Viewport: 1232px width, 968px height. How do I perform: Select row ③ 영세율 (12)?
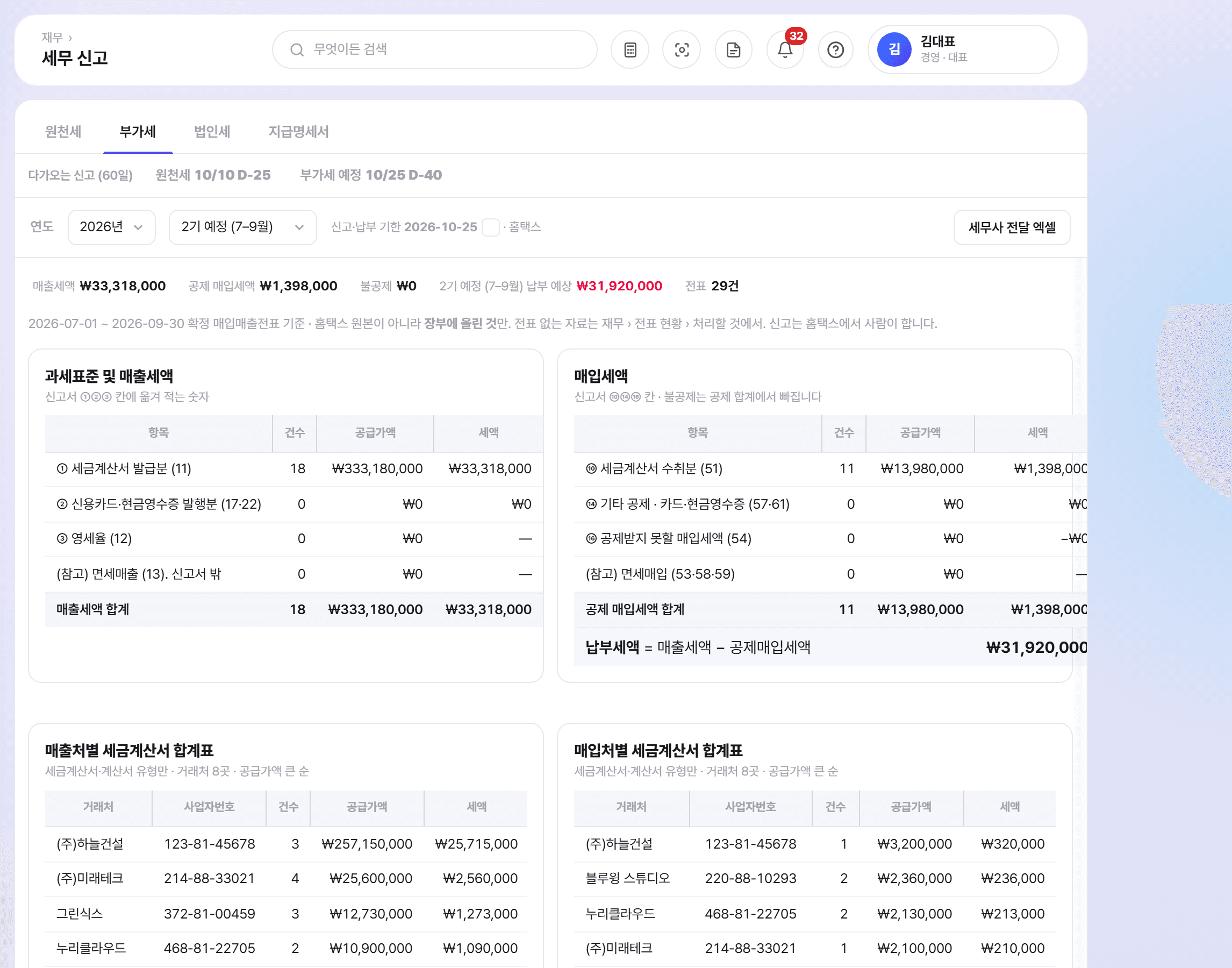click(294, 538)
